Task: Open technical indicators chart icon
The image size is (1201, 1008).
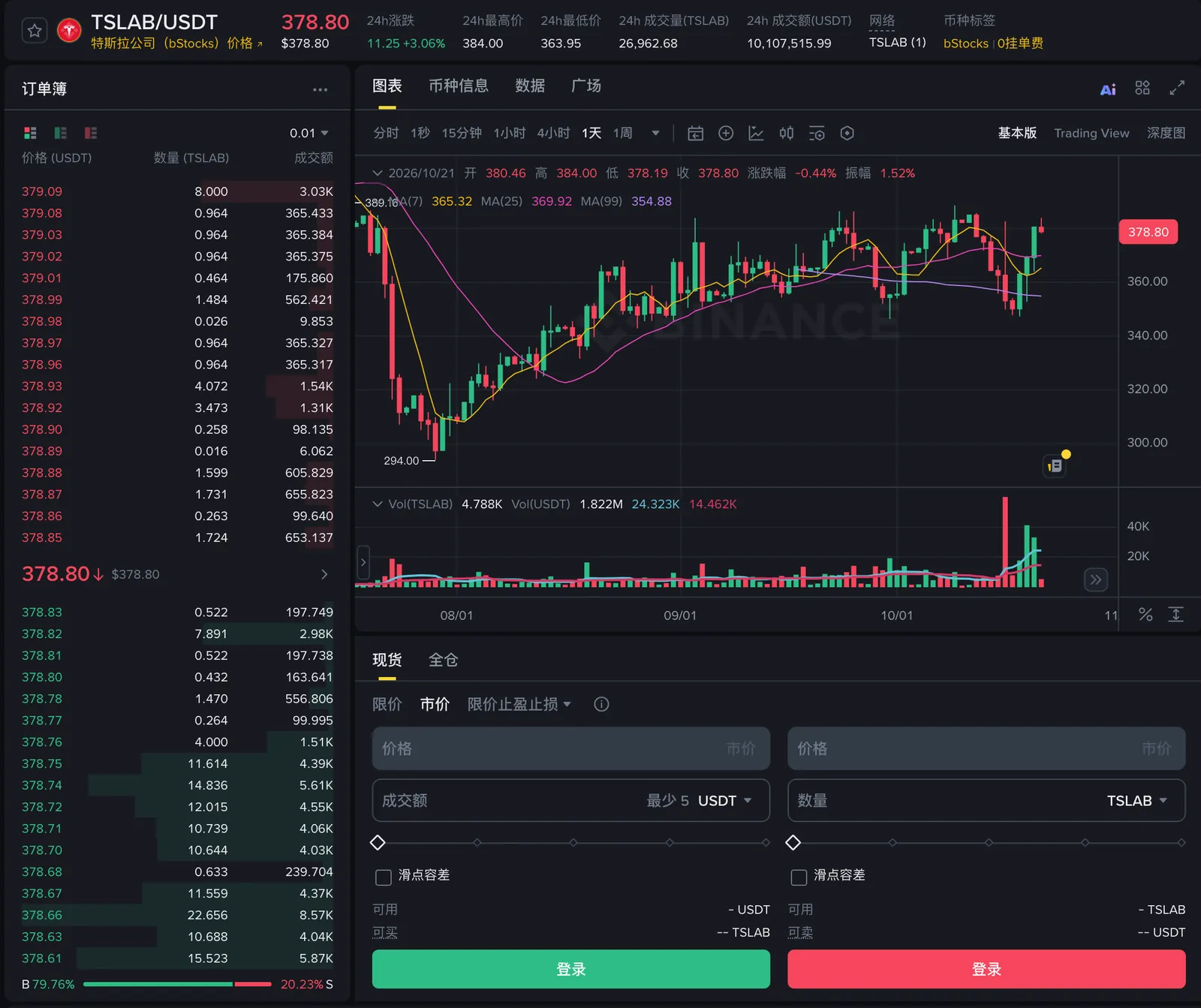Action: point(756,134)
